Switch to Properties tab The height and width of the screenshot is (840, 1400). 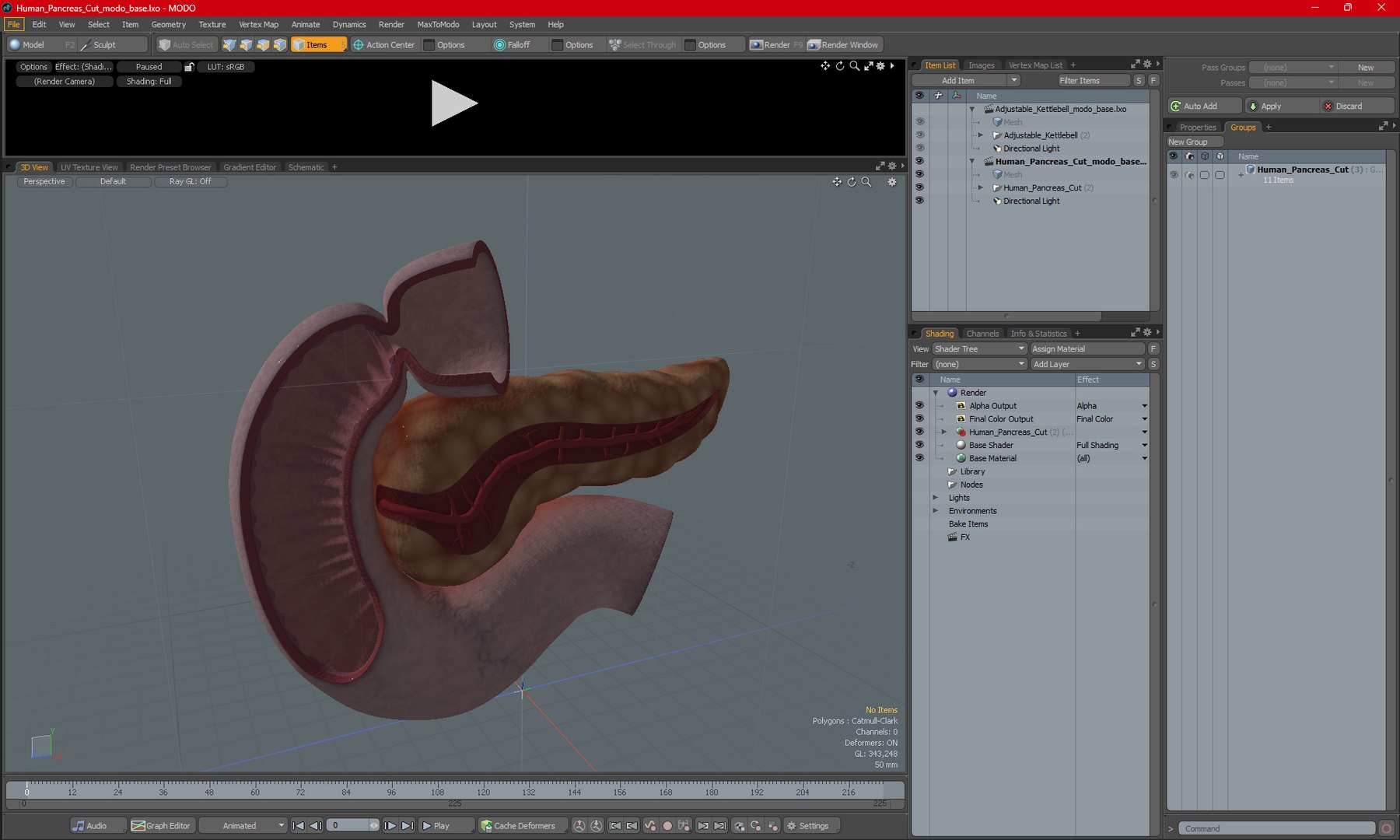(1197, 128)
